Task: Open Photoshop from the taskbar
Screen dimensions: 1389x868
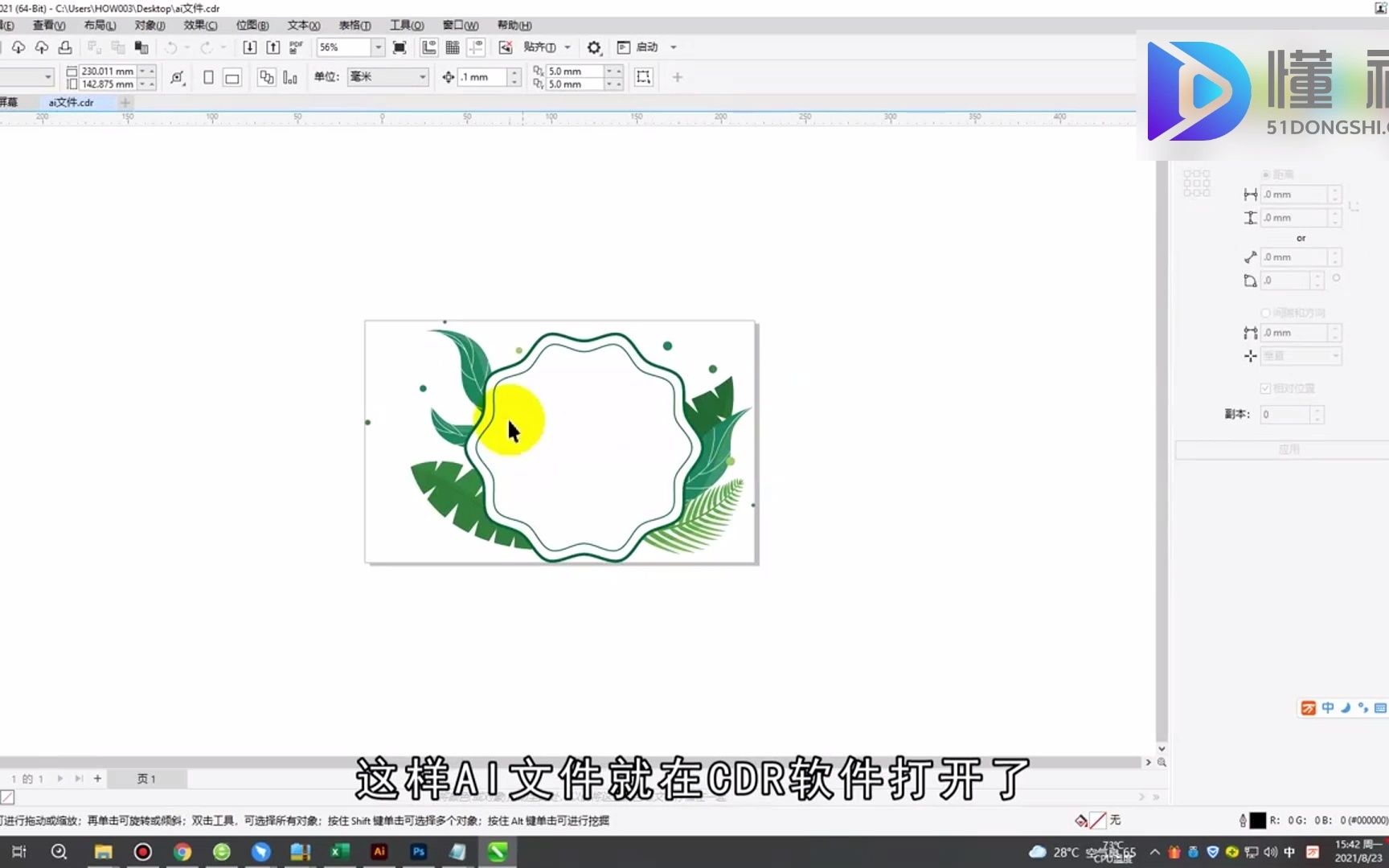Action: pos(418,851)
